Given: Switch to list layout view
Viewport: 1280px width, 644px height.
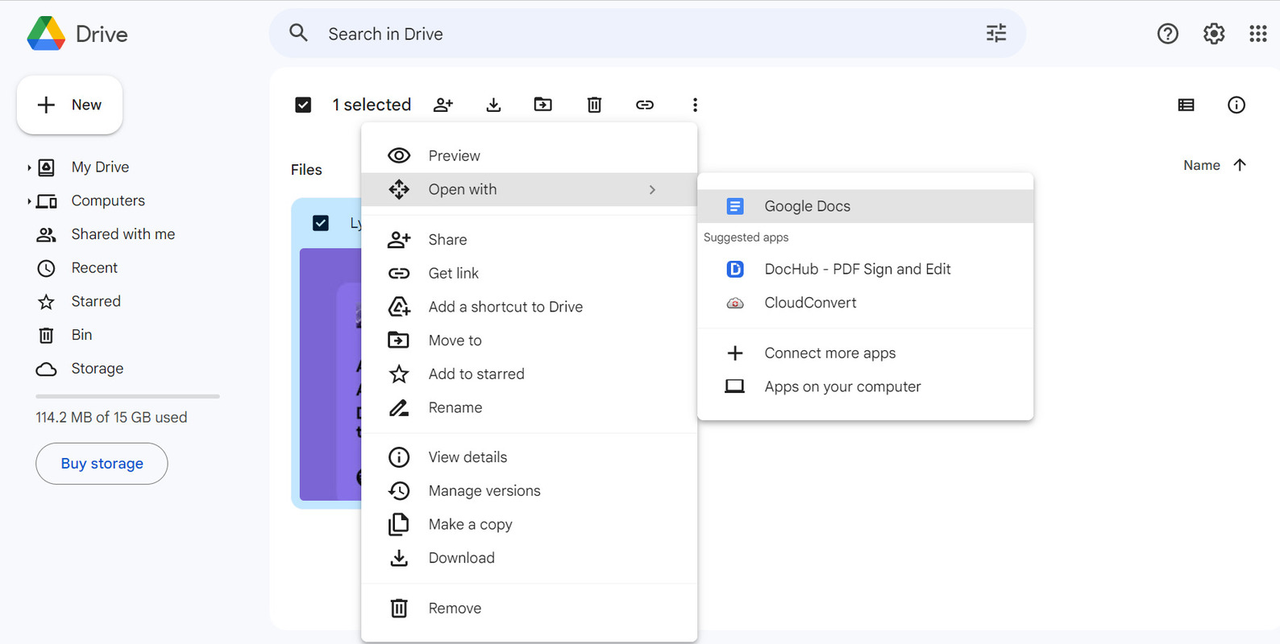Looking at the screenshot, I should 1186,105.
